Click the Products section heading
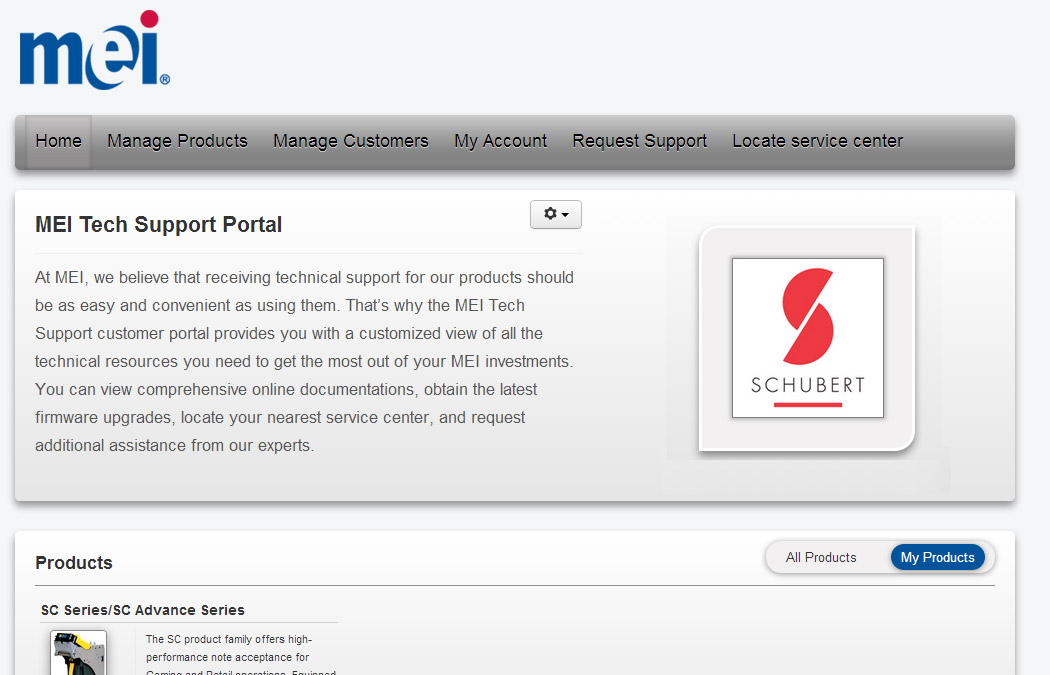Screen dimensions: 1050x675 74,563
